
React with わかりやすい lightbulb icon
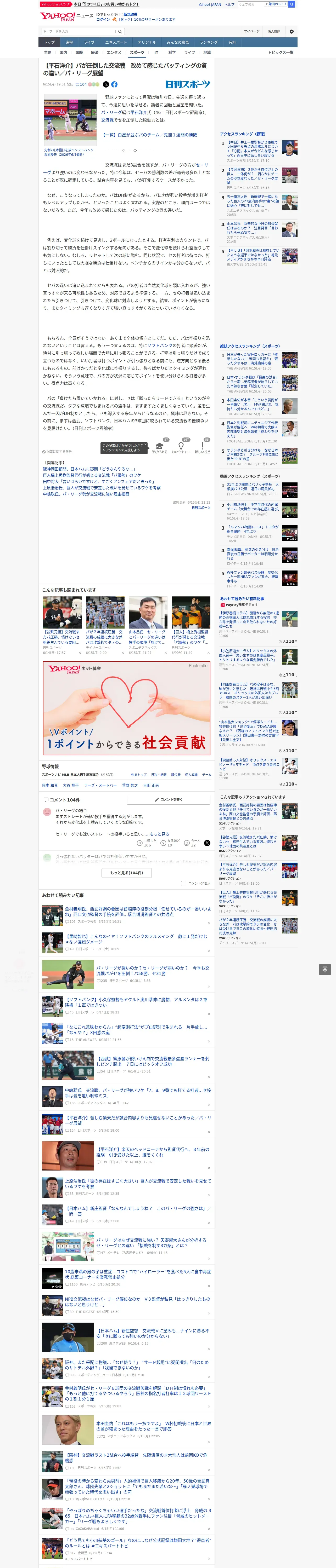(181, 446)
